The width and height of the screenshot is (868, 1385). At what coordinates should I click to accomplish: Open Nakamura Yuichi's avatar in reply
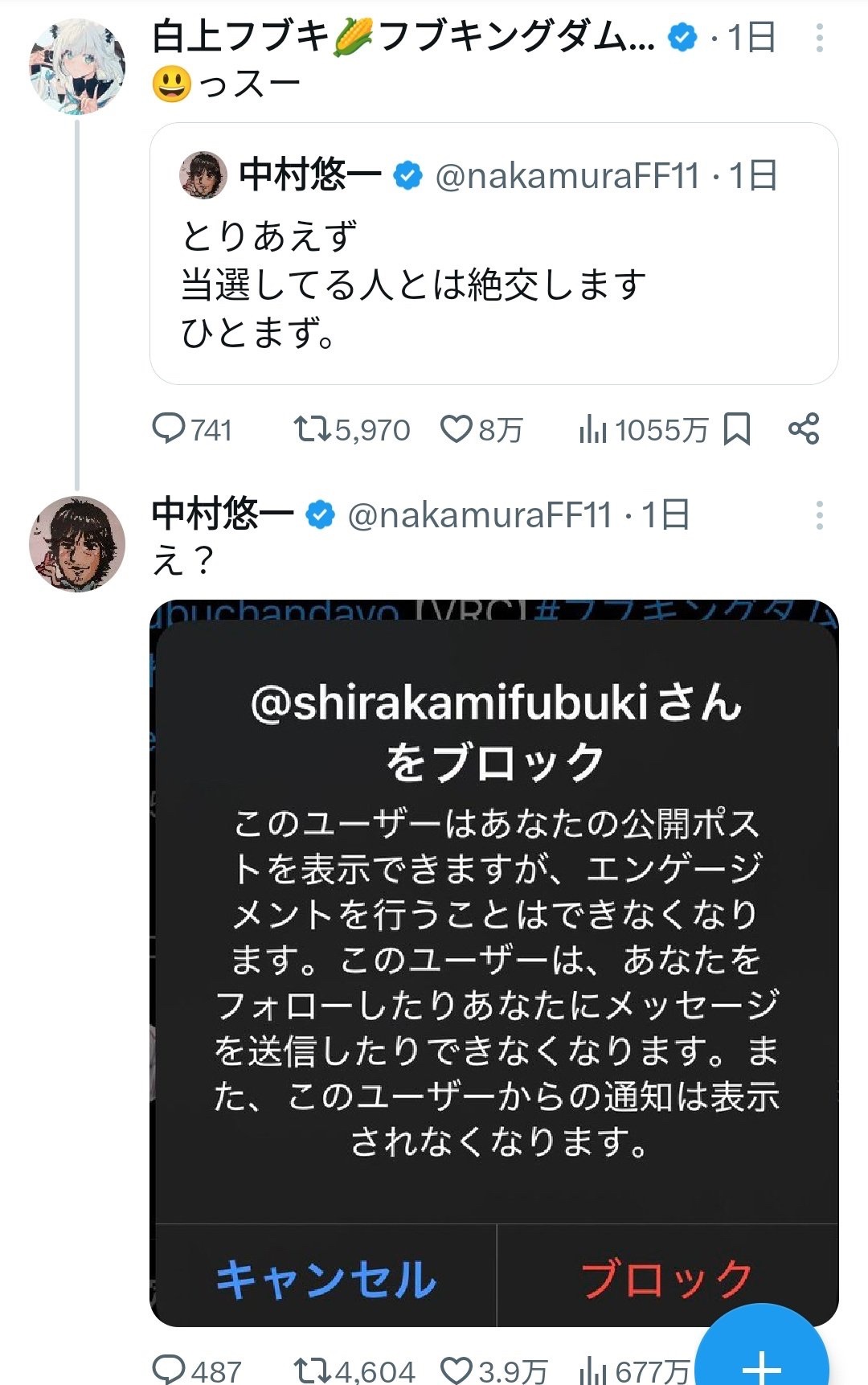click(x=77, y=544)
